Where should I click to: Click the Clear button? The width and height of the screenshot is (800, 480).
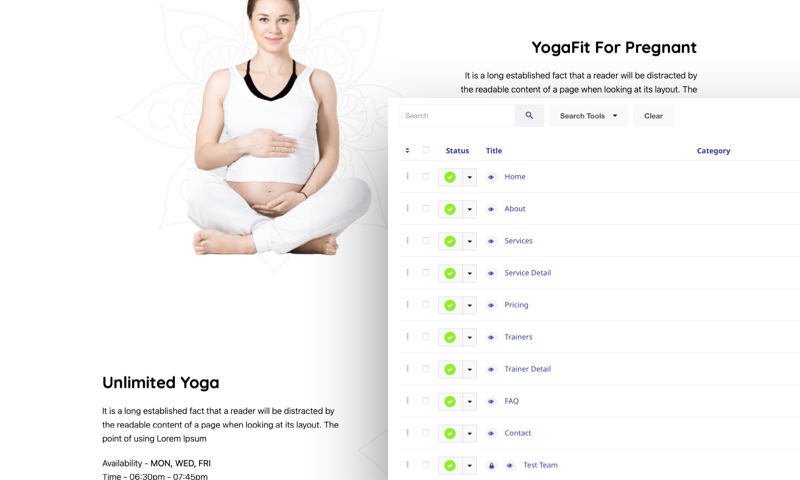click(653, 116)
